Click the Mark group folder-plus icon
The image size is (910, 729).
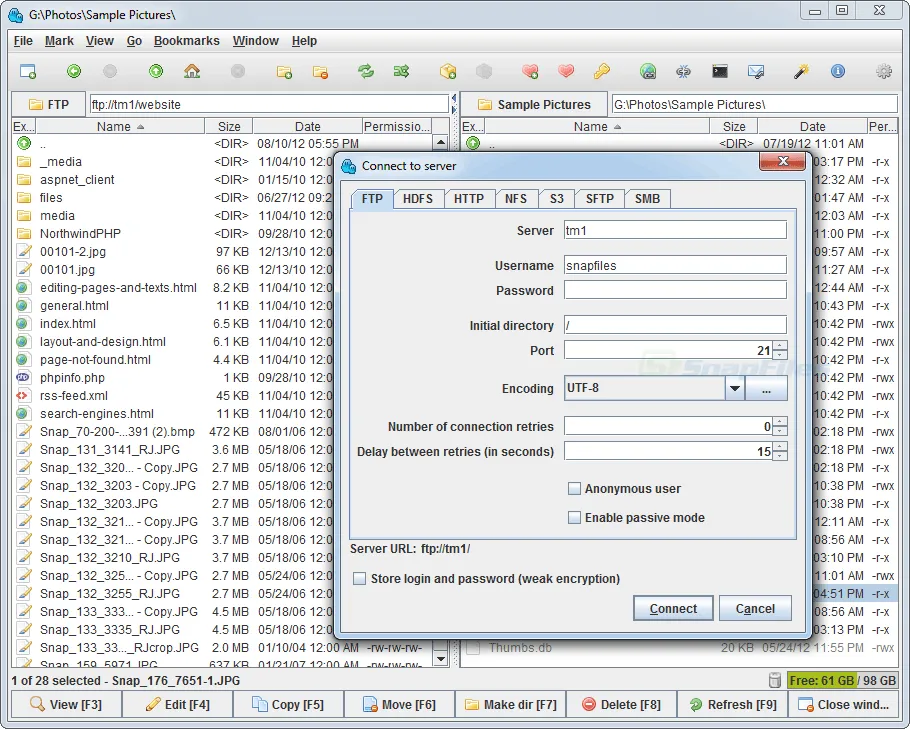[x=284, y=71]
